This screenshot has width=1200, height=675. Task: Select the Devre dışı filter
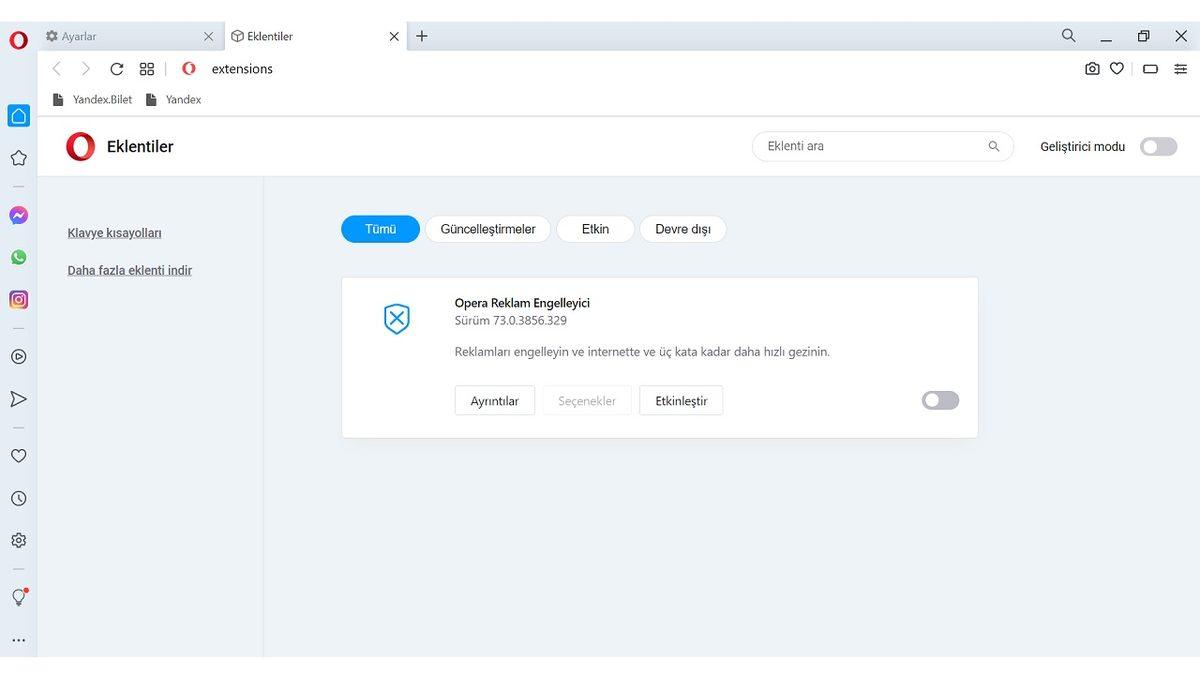pos(683,228)
